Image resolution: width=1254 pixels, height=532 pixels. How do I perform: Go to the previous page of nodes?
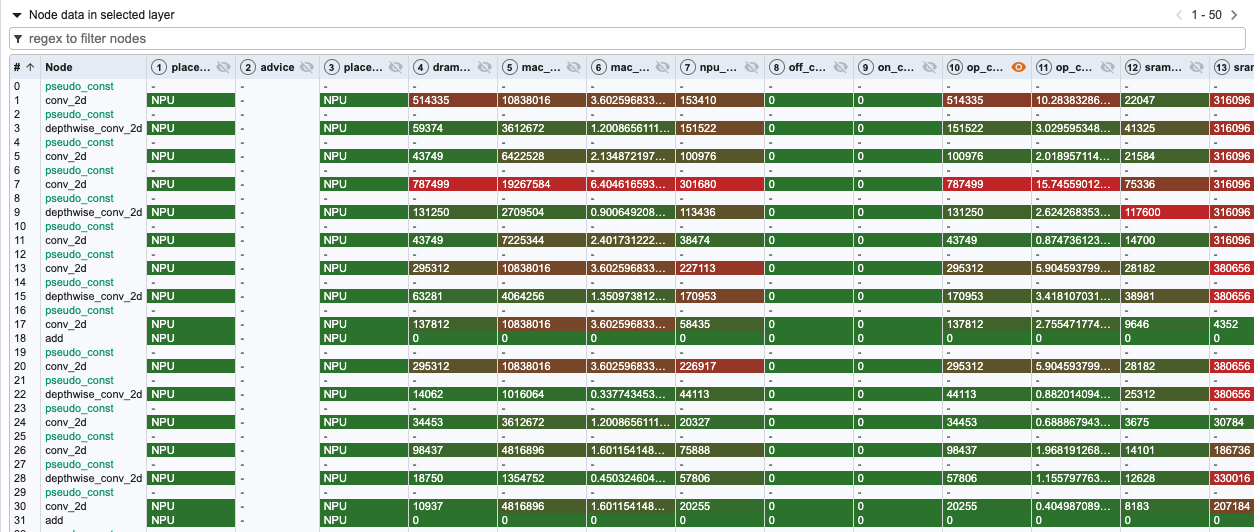1179,15
